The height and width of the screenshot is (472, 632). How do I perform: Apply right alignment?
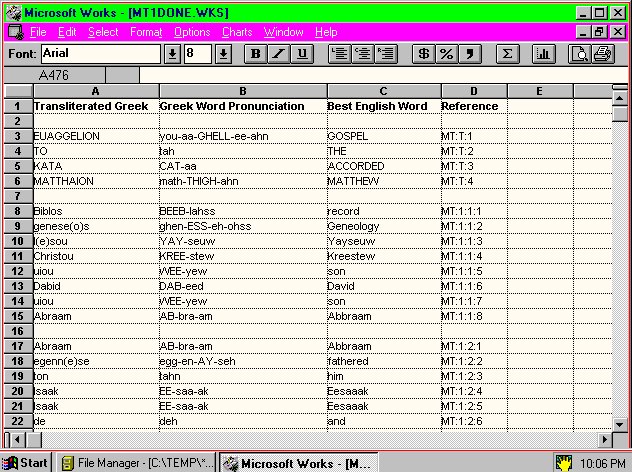pos(387,54)
